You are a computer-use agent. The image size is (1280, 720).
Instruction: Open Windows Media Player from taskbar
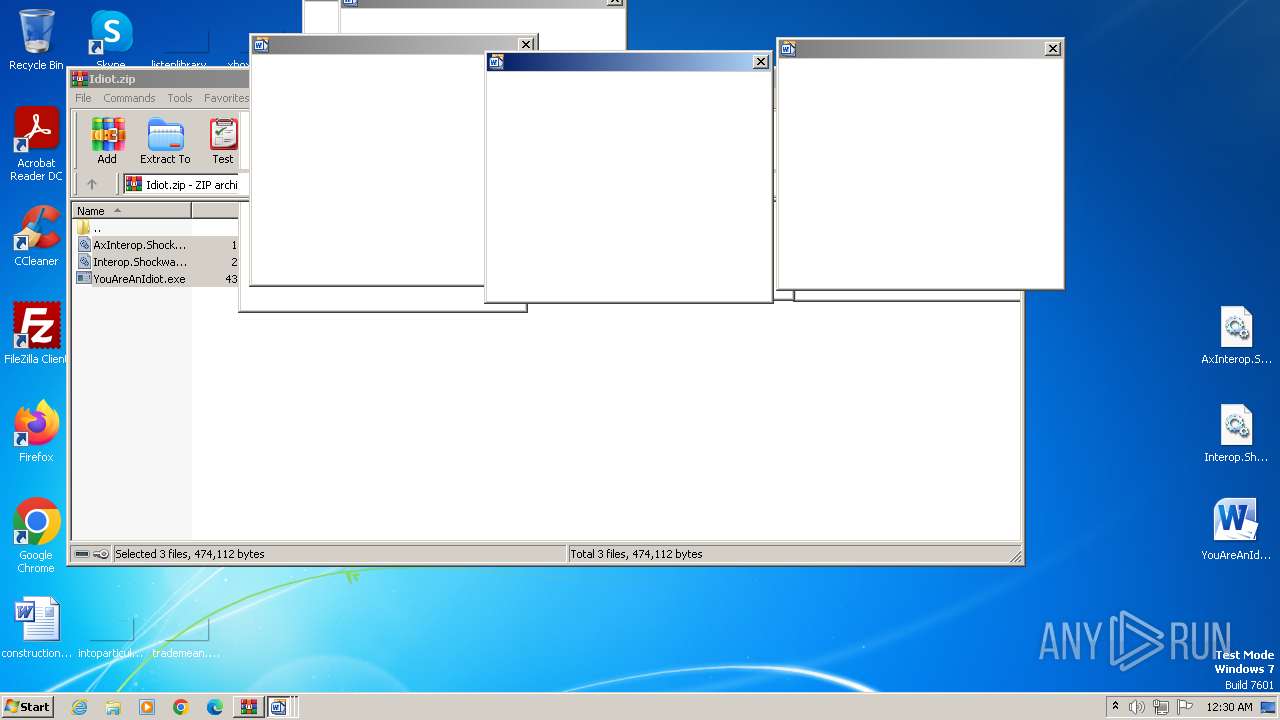(147, 707)
